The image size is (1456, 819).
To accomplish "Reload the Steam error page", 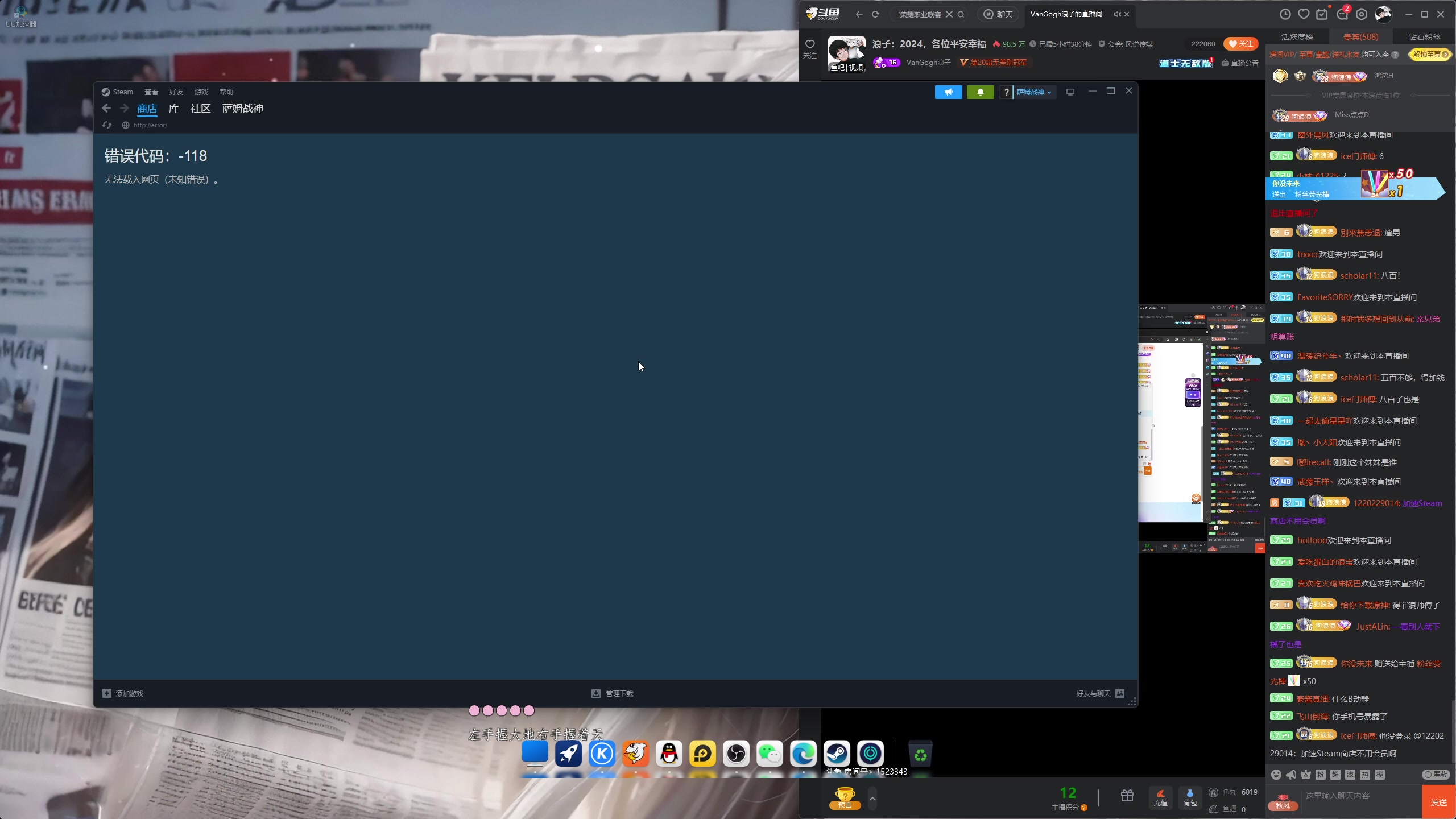I will [107, 125].
